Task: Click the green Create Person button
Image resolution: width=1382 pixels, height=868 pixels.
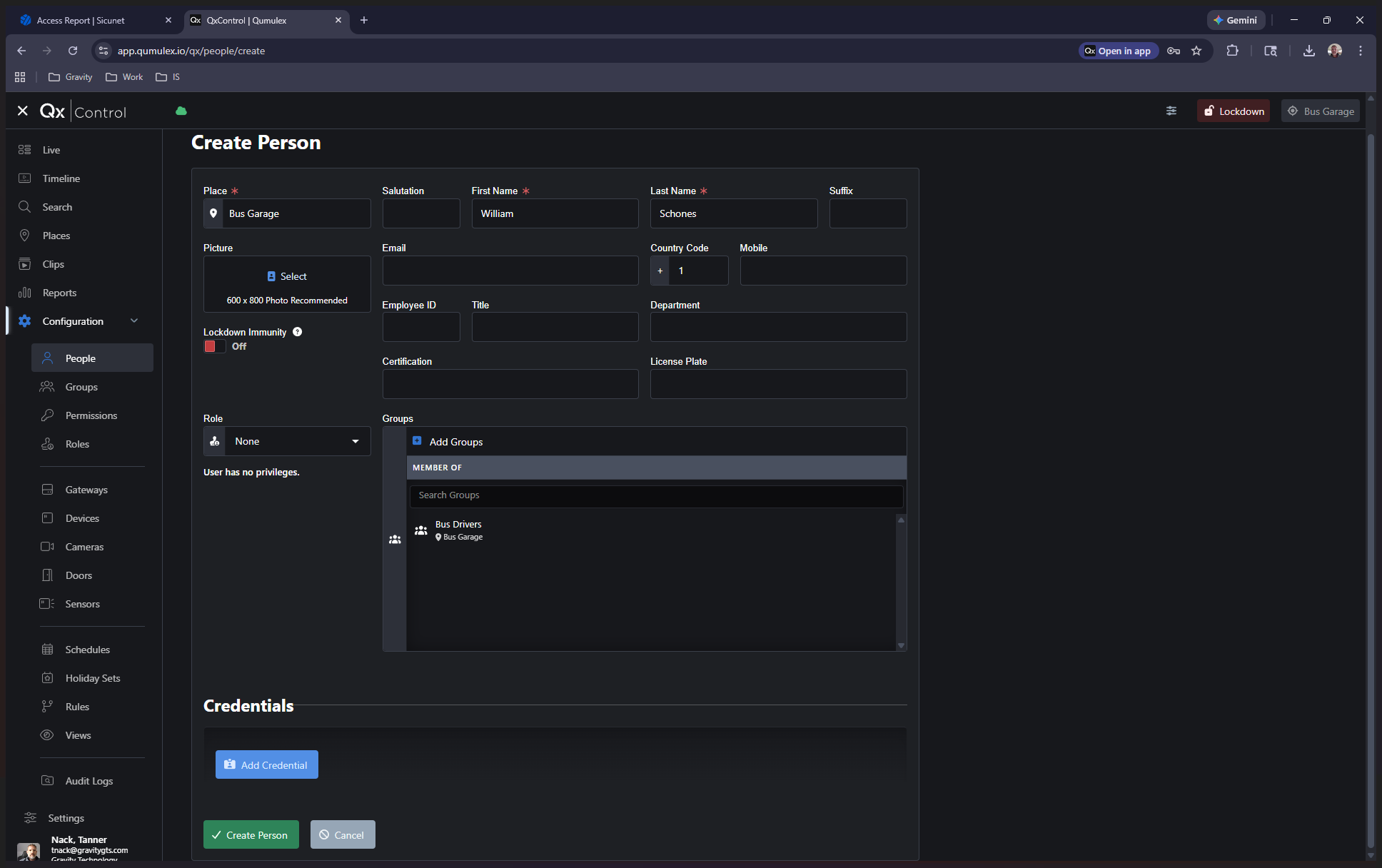Action: (251, 834)
